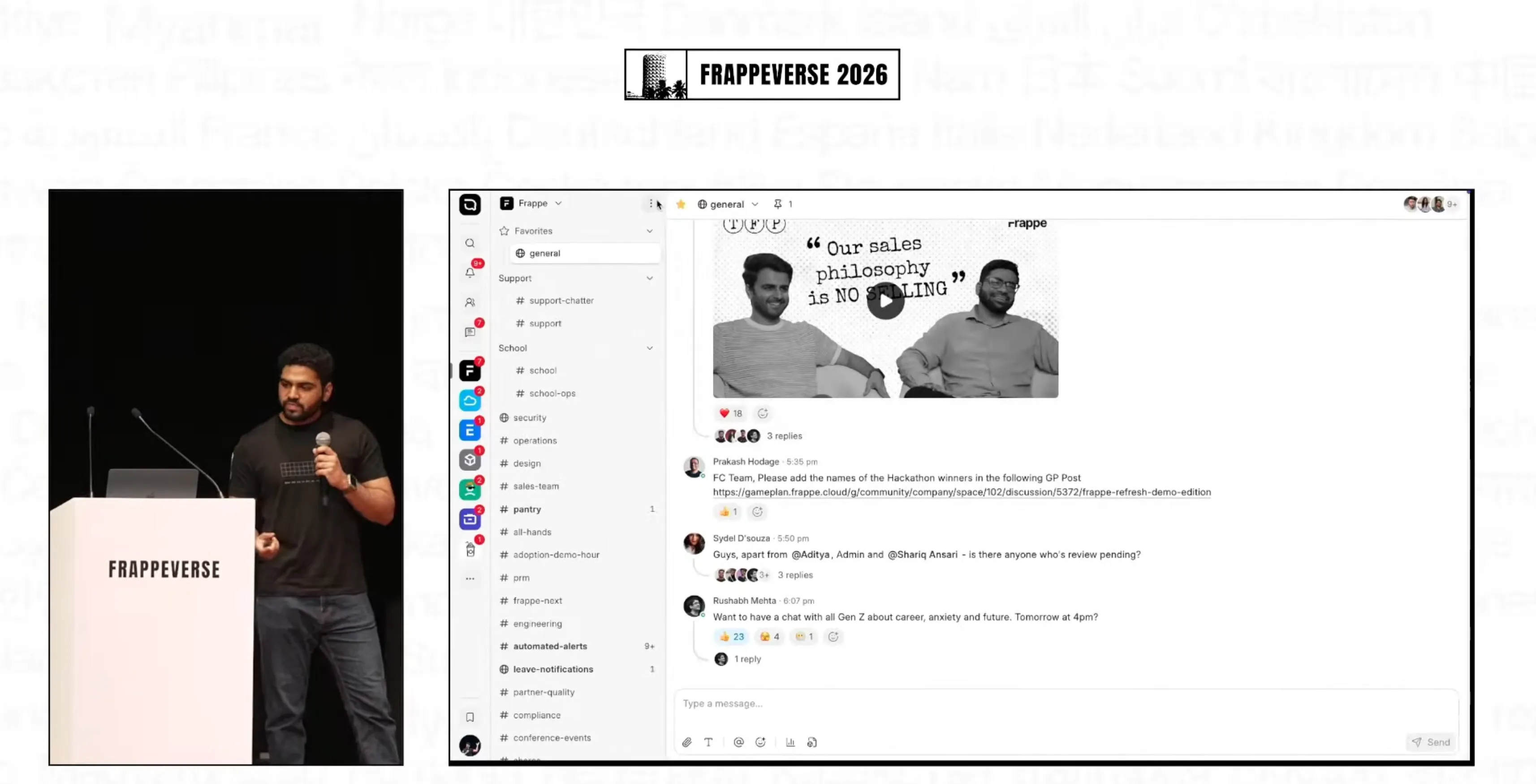1536x784 pixels.
Task: Toggle thumbs up 23 reaction
Action: pos(732,637)
